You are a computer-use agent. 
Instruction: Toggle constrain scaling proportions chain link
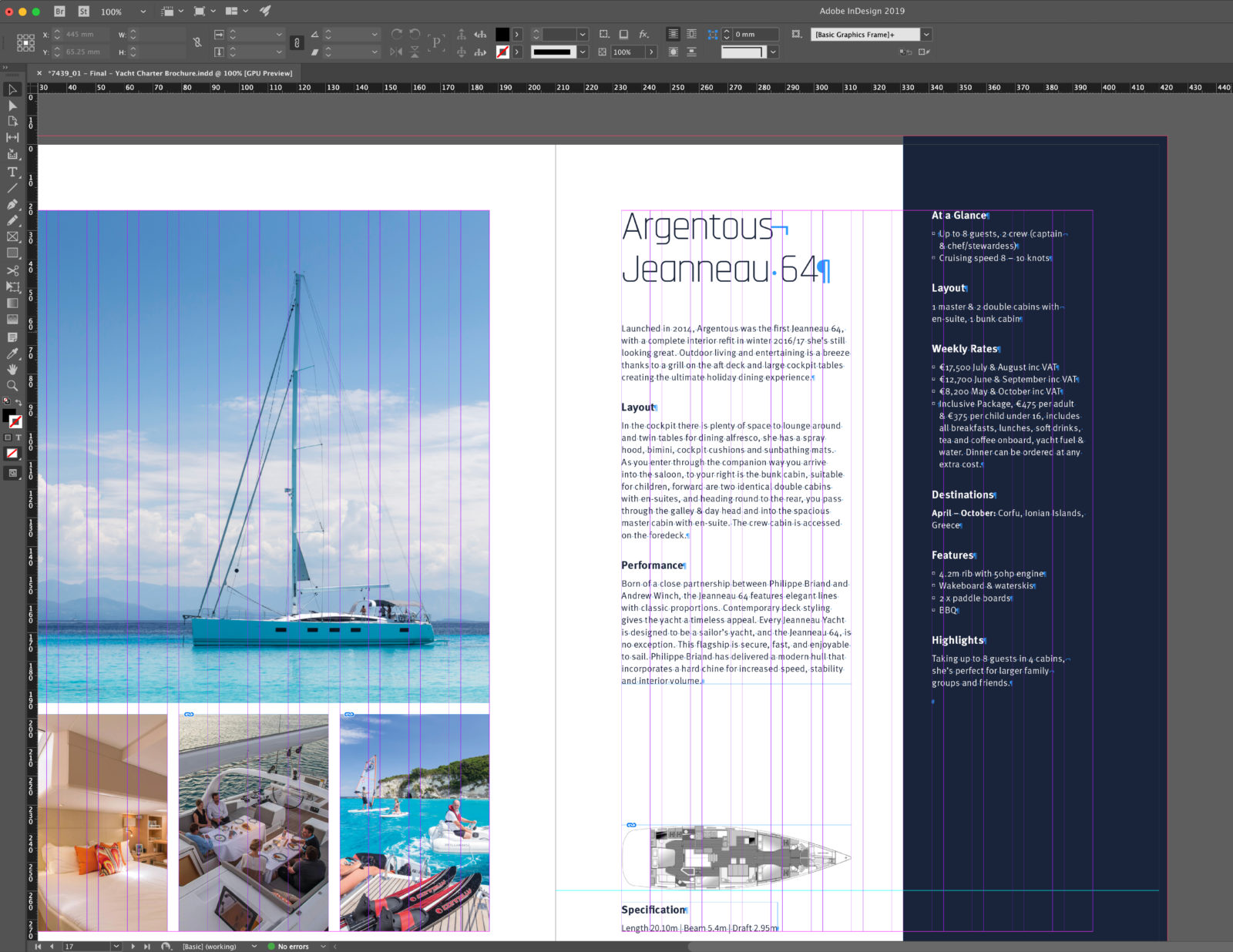[297, 42]
